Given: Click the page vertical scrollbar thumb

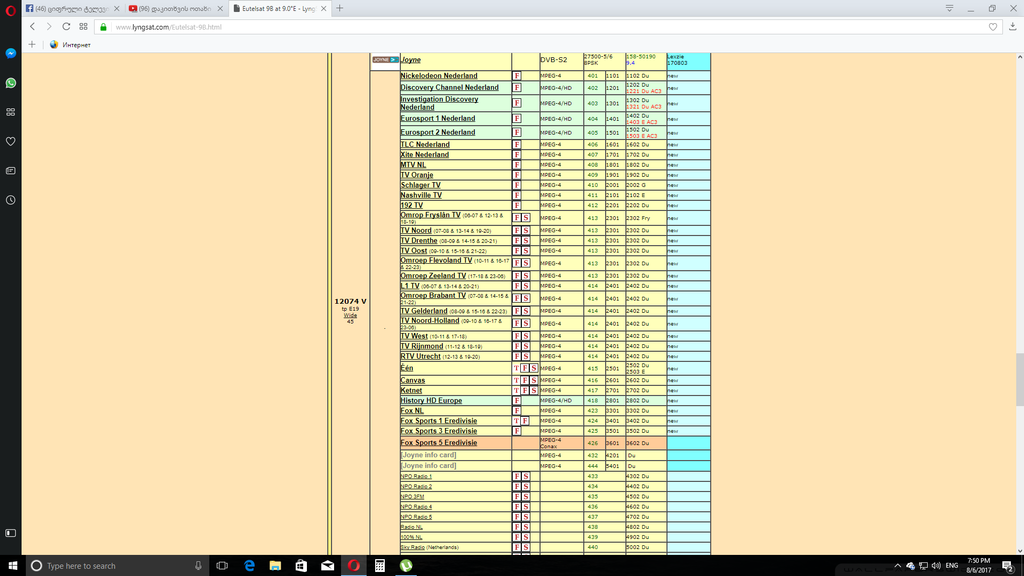Looking at the screenshot, I should [1019, 379].
